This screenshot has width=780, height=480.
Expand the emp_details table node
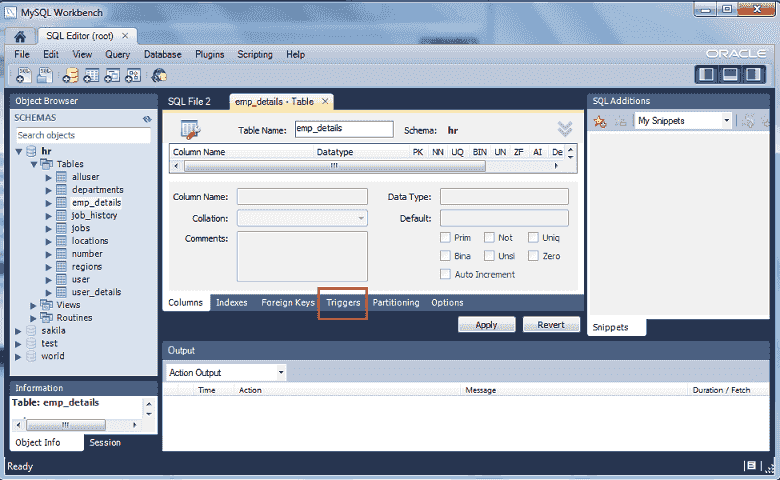[x=49, y=203]
